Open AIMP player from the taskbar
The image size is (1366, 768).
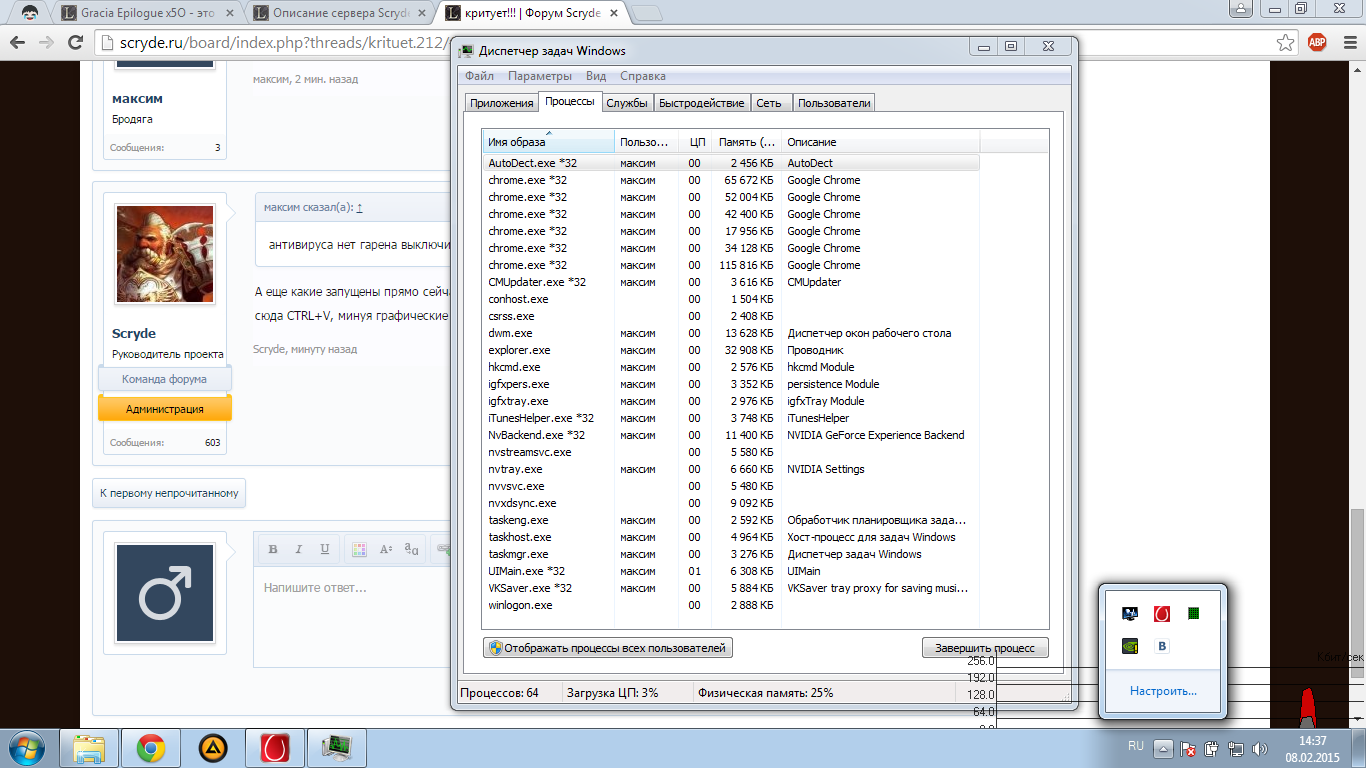[x=212, y=748]
